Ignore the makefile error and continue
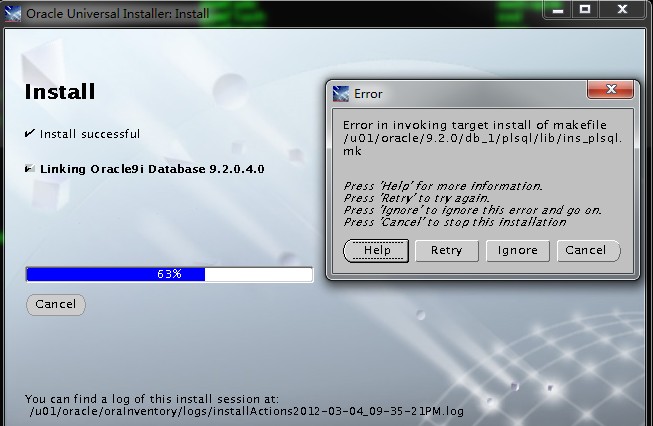Screen dimensions: 653x426 (518, 251)
